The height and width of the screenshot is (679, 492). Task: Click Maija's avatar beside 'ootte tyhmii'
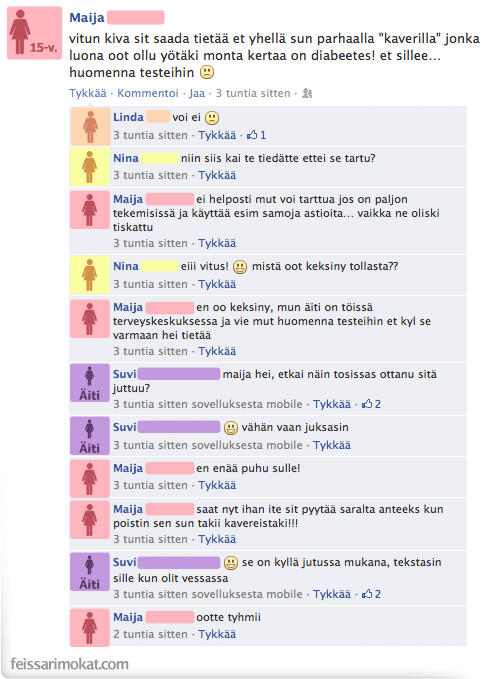pyautogui.click(x=90, y=627)
